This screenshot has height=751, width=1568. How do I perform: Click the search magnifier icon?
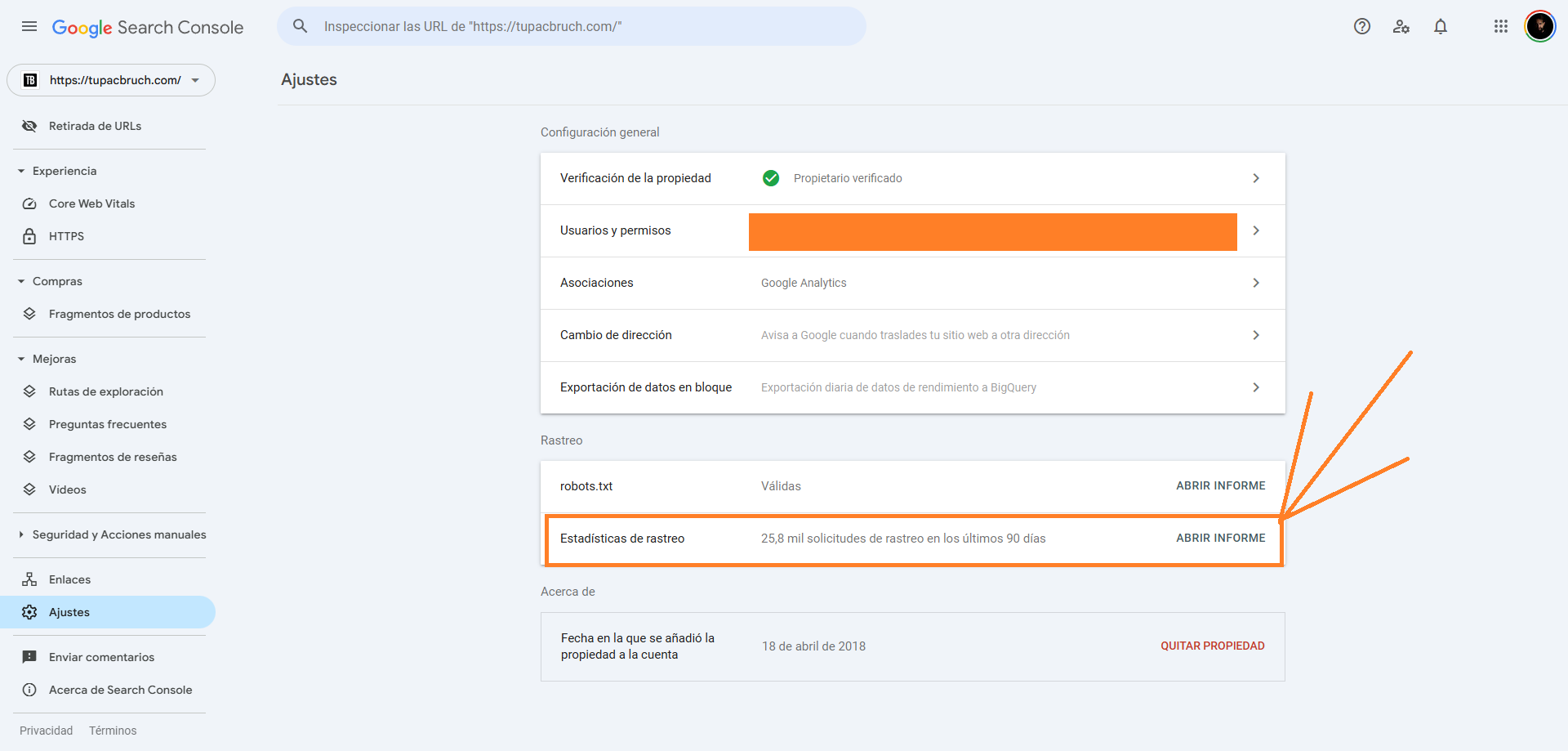pyautogui.click(x=301, y=26)
